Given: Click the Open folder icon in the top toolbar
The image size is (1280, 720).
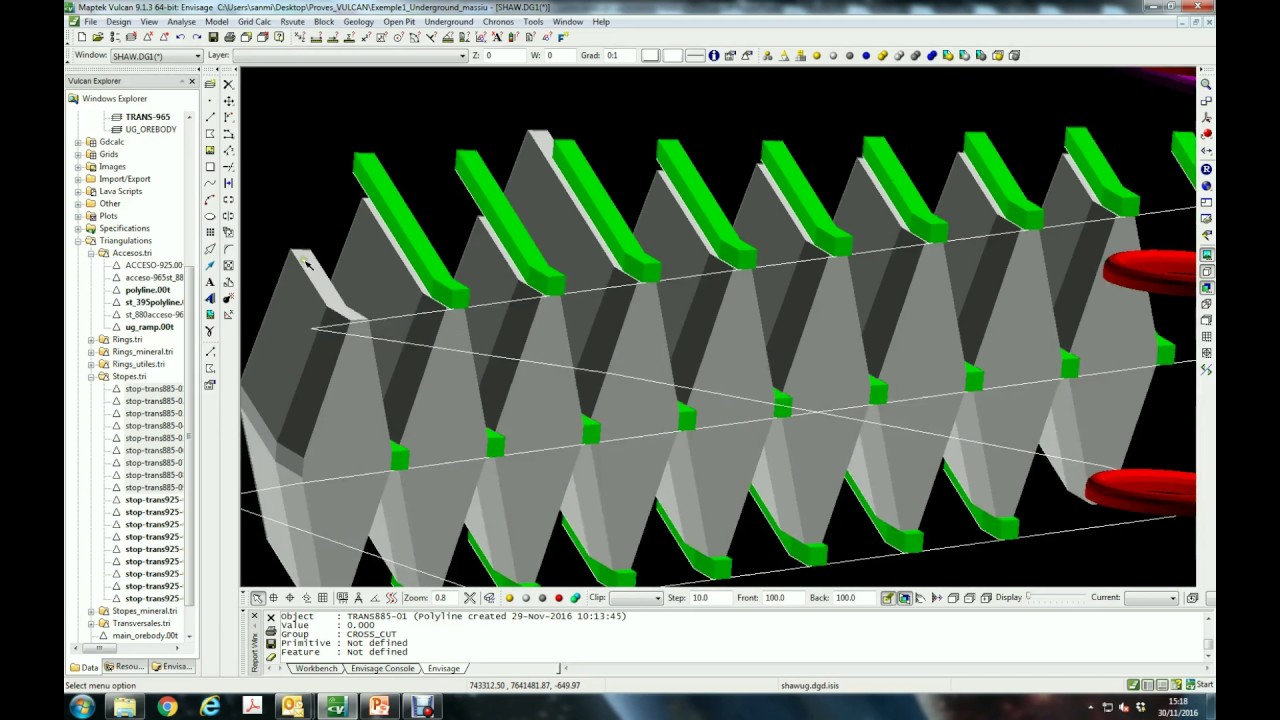Looking at the screenshot, I should point(98,37).
